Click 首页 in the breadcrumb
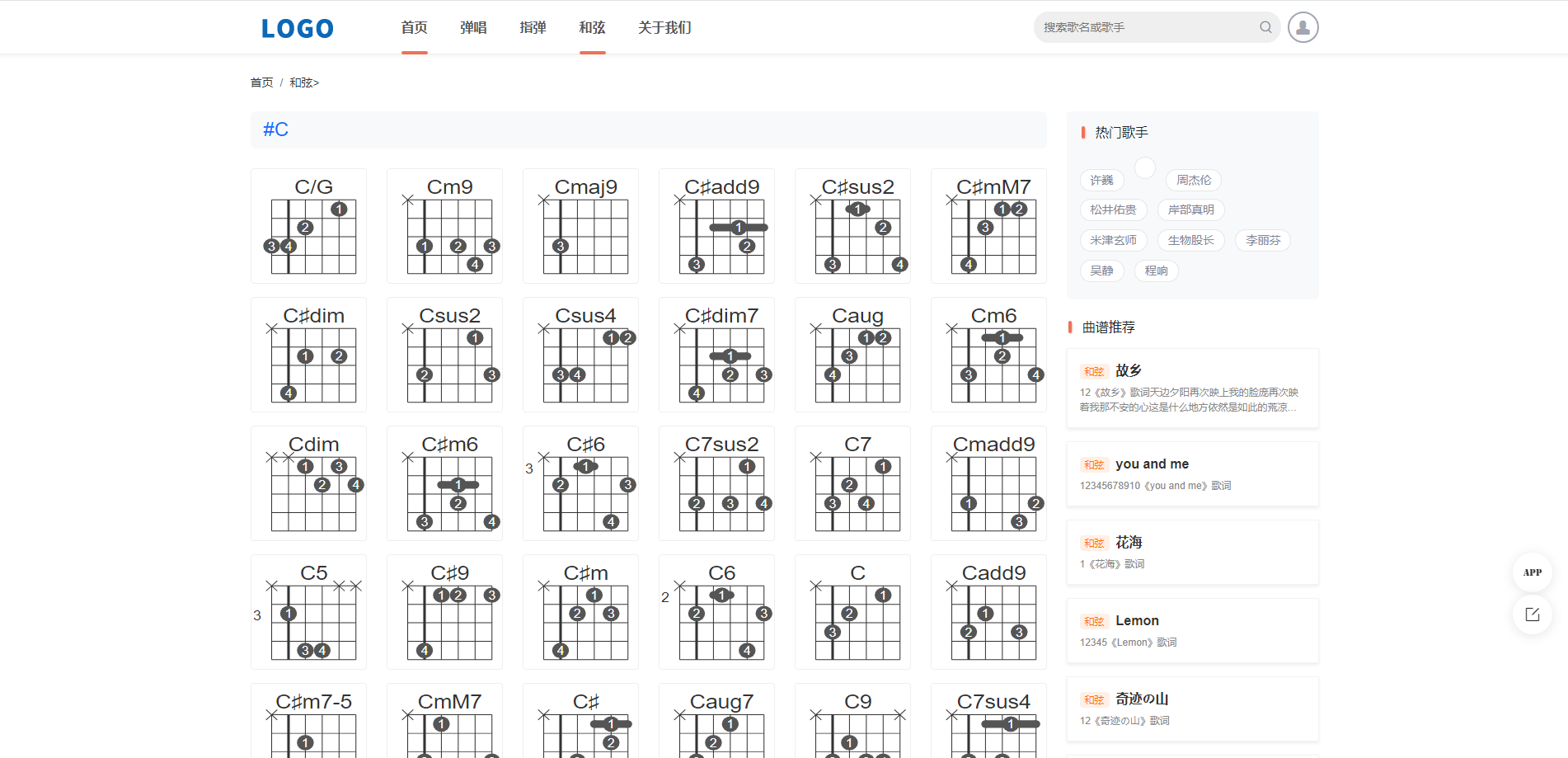The height and width of the screenshot is (758, 1568). [261, 82]
